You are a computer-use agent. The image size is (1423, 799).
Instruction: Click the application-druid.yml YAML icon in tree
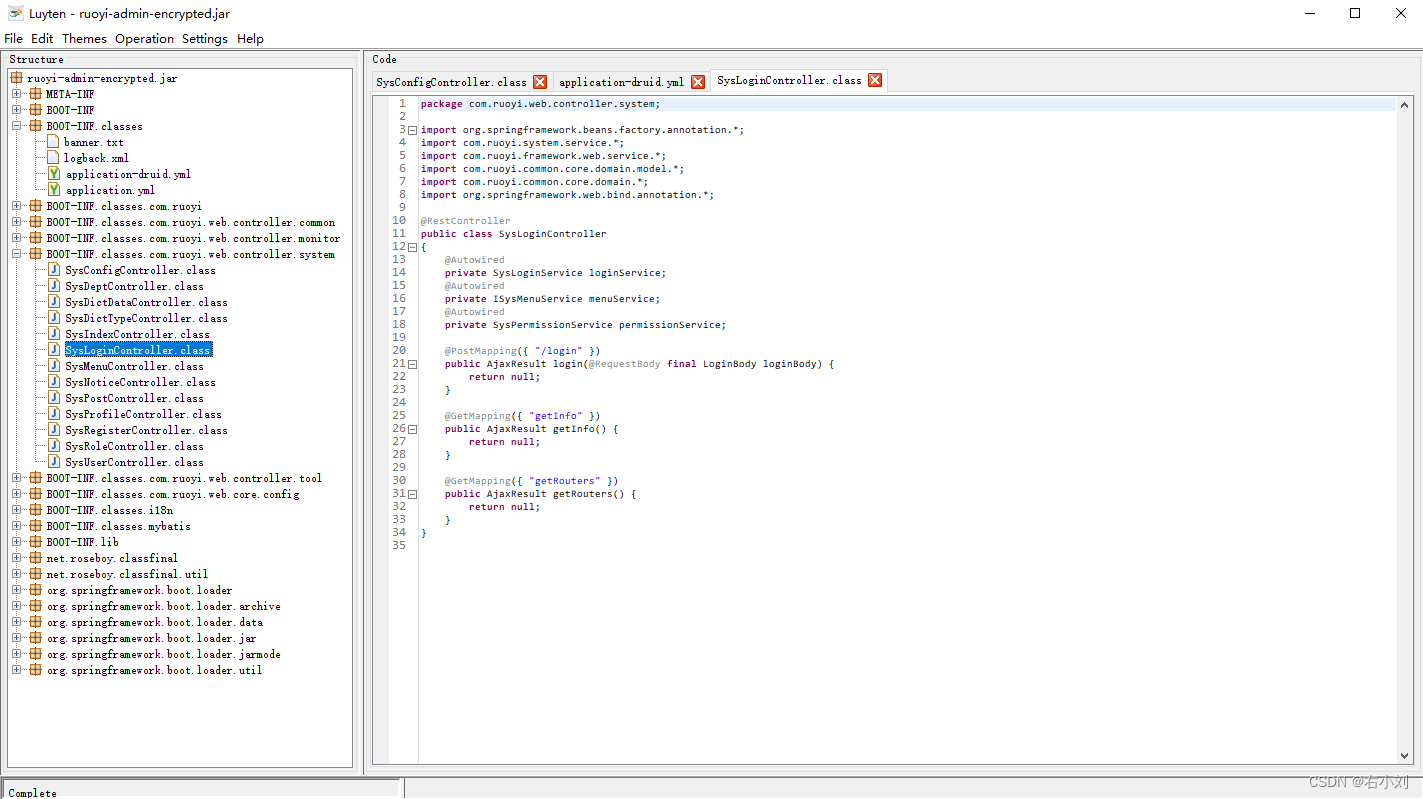(54, 174)
